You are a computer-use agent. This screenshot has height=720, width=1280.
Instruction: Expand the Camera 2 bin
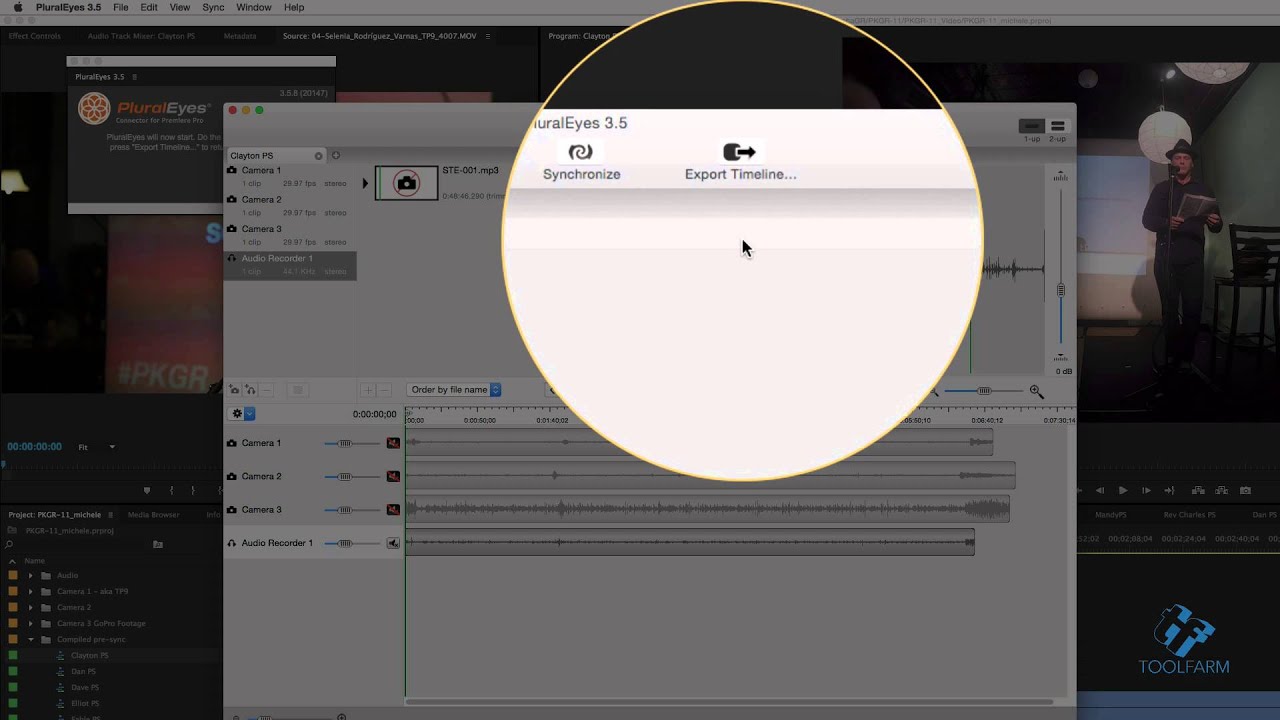coord(30,607)
